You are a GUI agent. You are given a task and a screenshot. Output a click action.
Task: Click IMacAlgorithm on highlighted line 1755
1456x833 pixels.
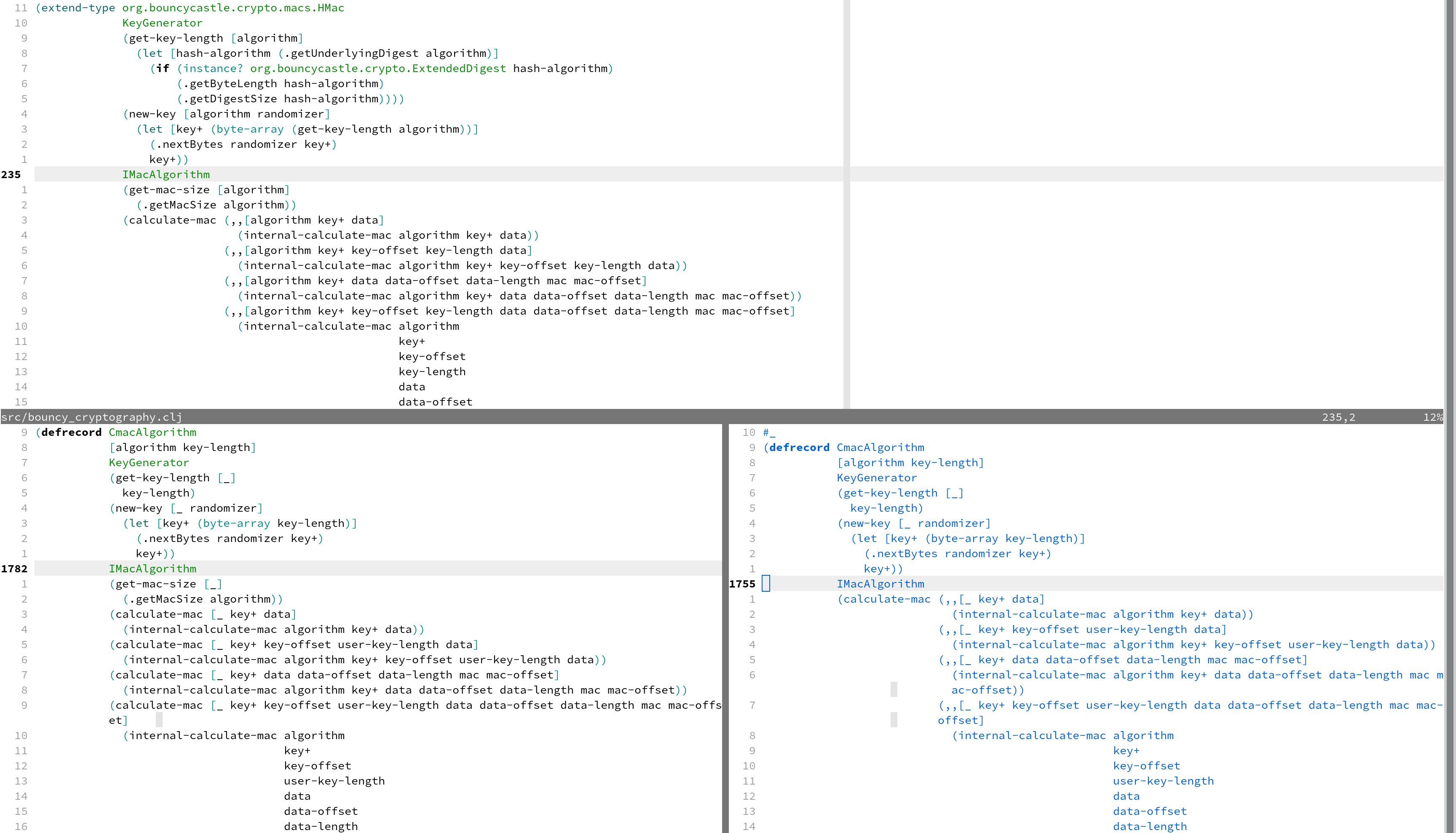(x=880, y=584)
